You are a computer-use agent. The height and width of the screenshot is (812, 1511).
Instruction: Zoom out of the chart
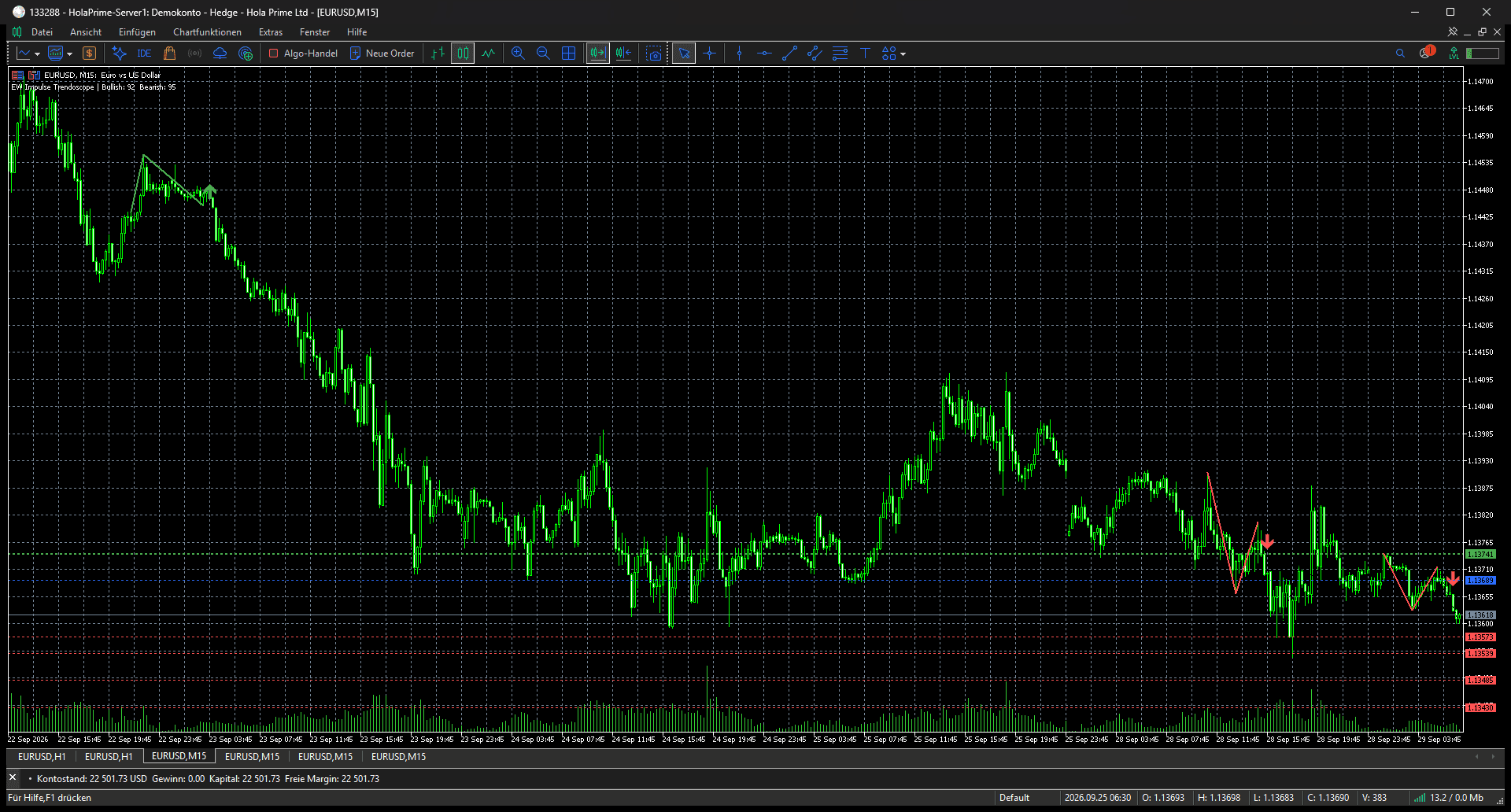[543, 54]
